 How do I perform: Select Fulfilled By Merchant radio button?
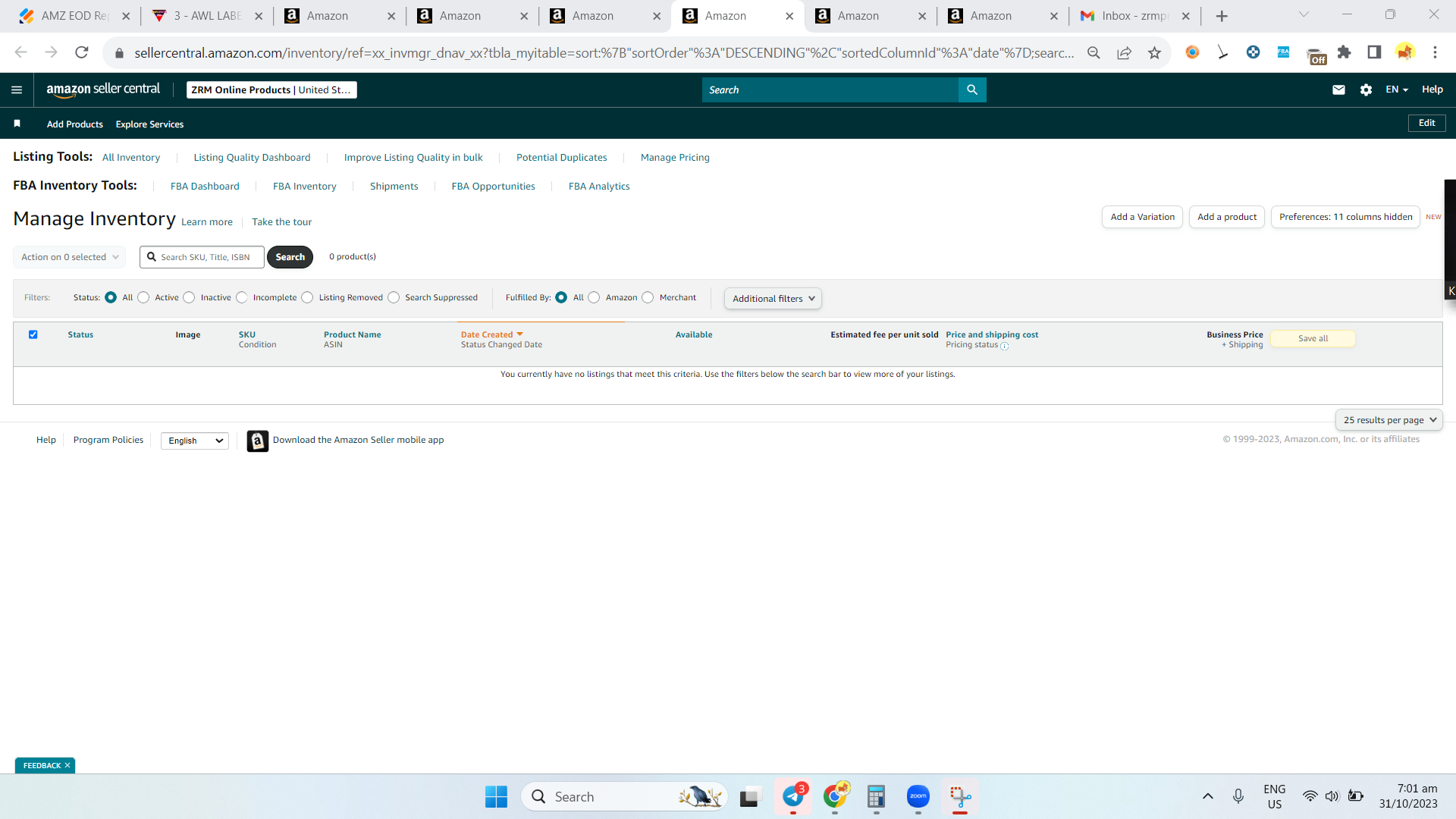(648, 297)
